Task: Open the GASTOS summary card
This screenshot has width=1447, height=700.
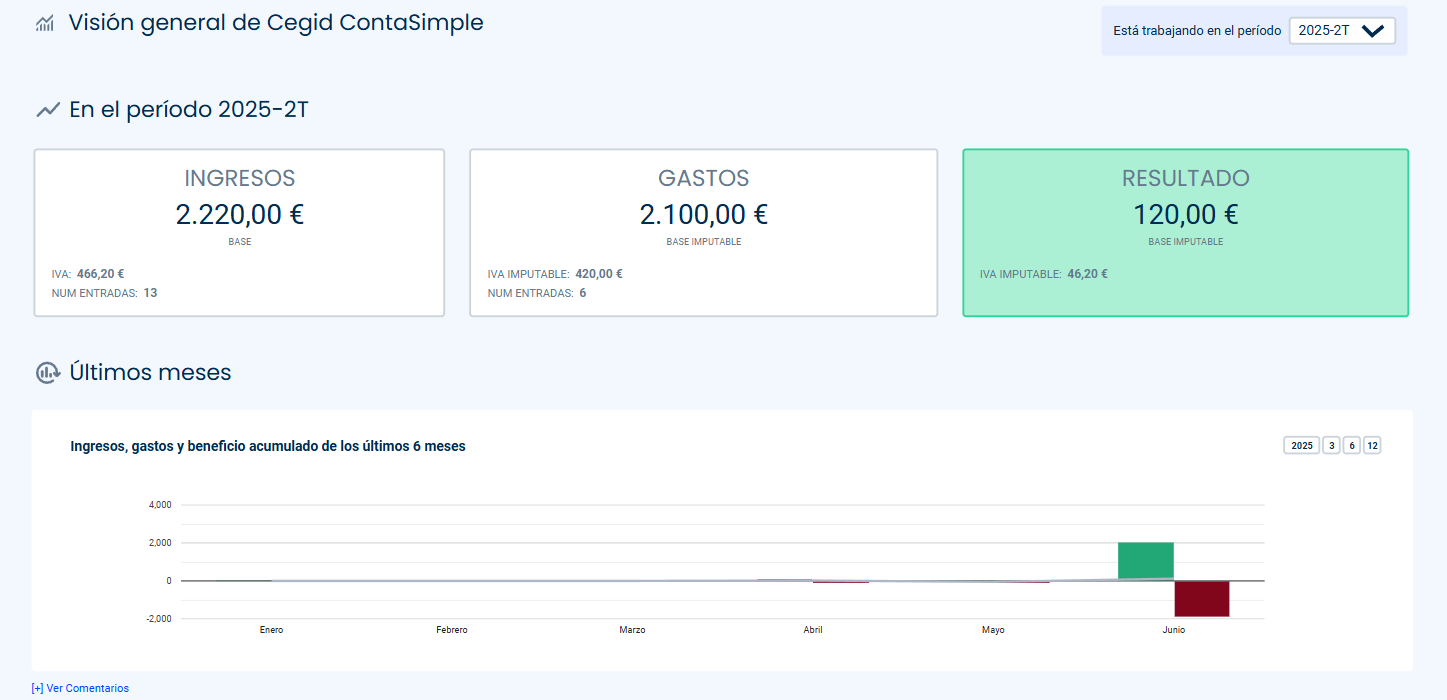Action: point(703,233)
